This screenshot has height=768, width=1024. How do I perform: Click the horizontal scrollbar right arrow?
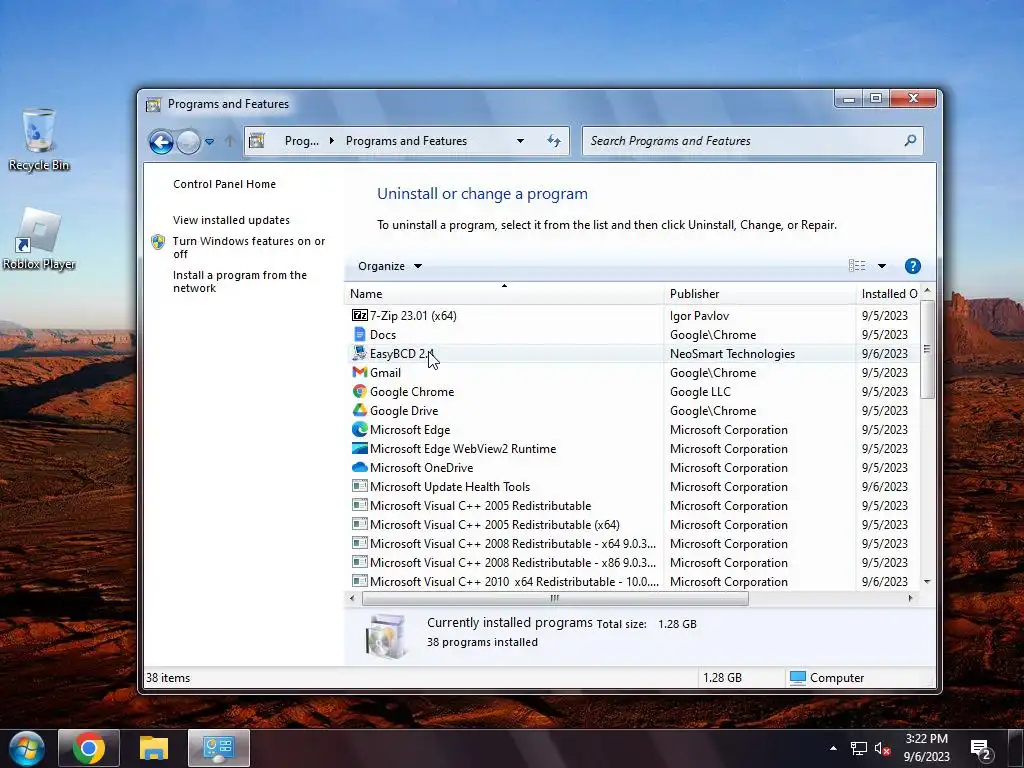pos(910,598)
